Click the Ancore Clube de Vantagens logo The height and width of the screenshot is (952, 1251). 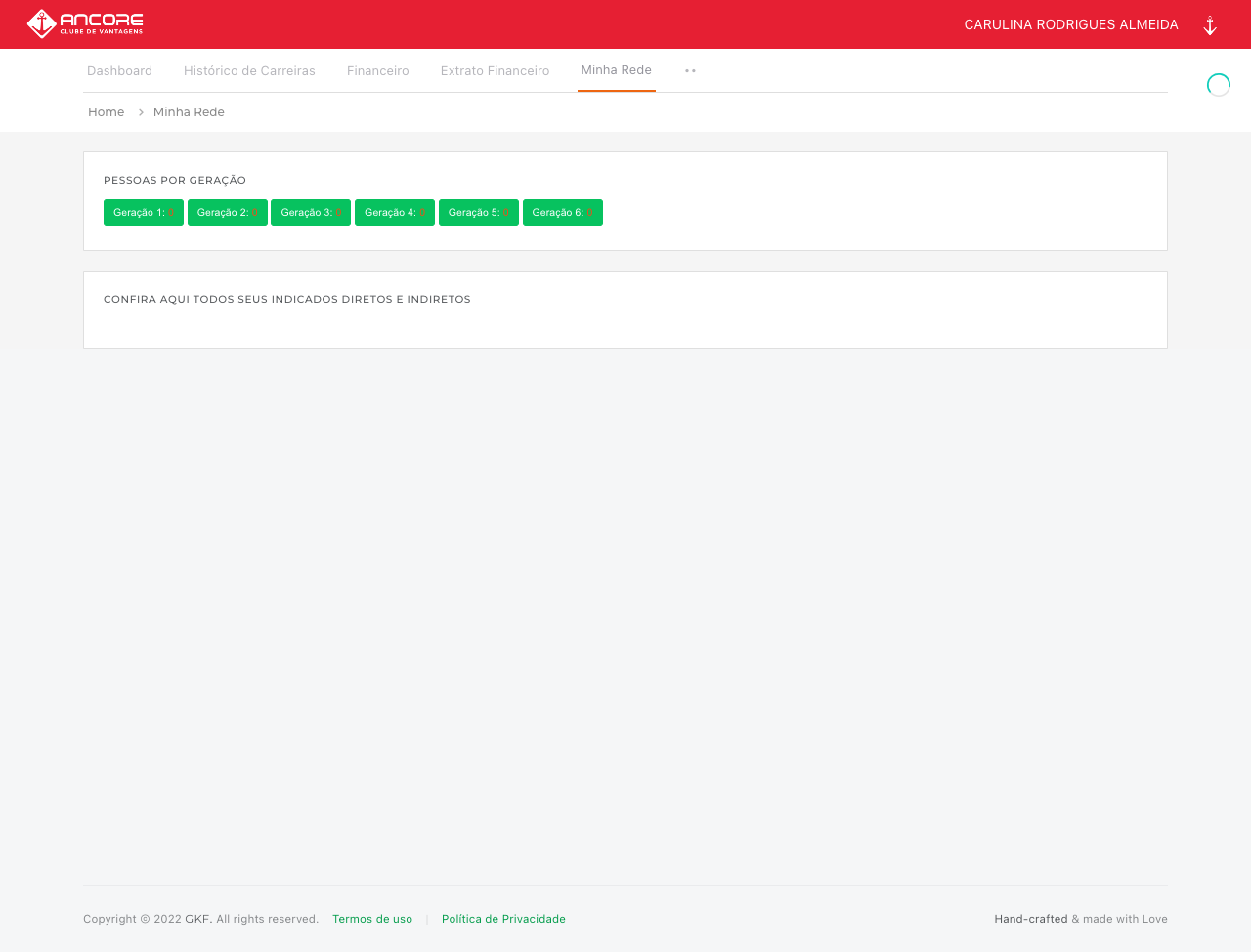(x=85, y=23)
